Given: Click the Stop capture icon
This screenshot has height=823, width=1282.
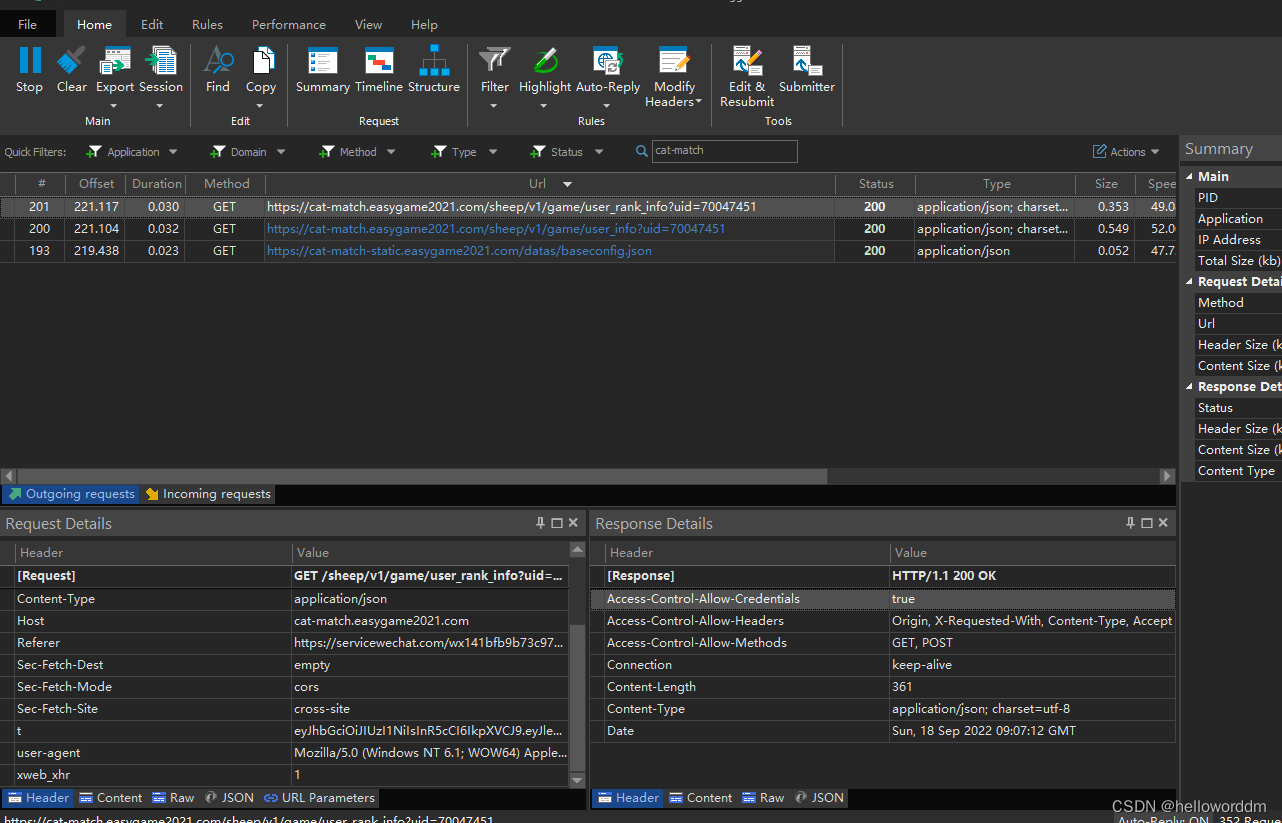Looking at the screenshot, I should click(x=30, y=60).
